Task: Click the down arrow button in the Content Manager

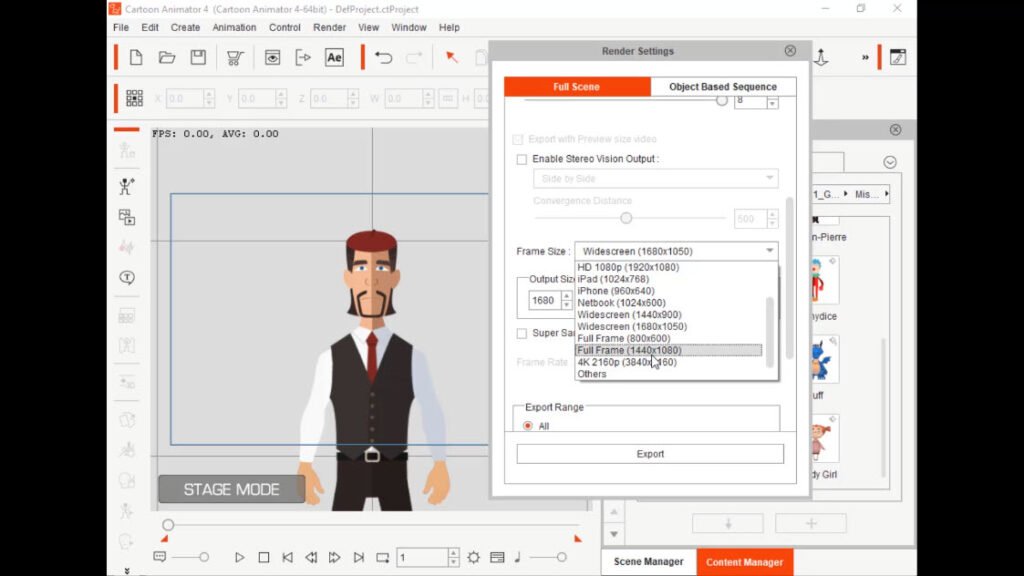Action: pyautogui.click(x=728, y=523)
